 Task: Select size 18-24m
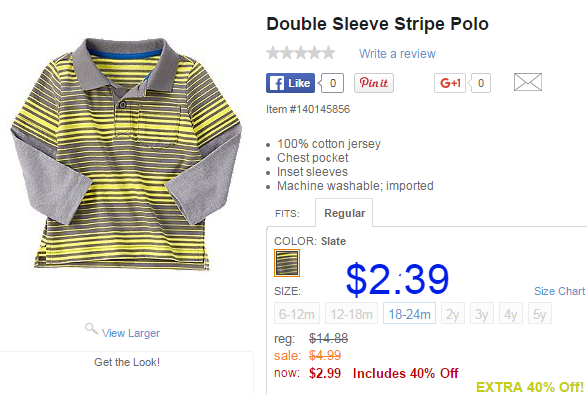(409, 313)
